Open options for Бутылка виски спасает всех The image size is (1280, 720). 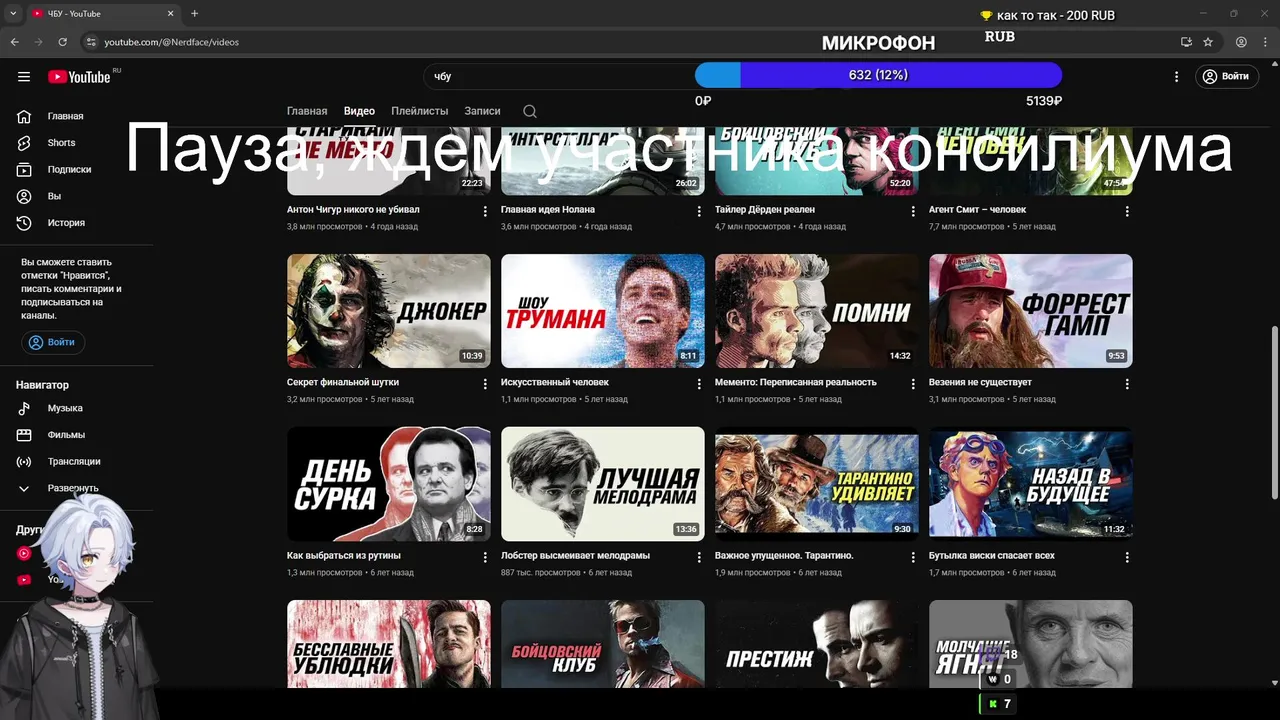coord(1127,557)
